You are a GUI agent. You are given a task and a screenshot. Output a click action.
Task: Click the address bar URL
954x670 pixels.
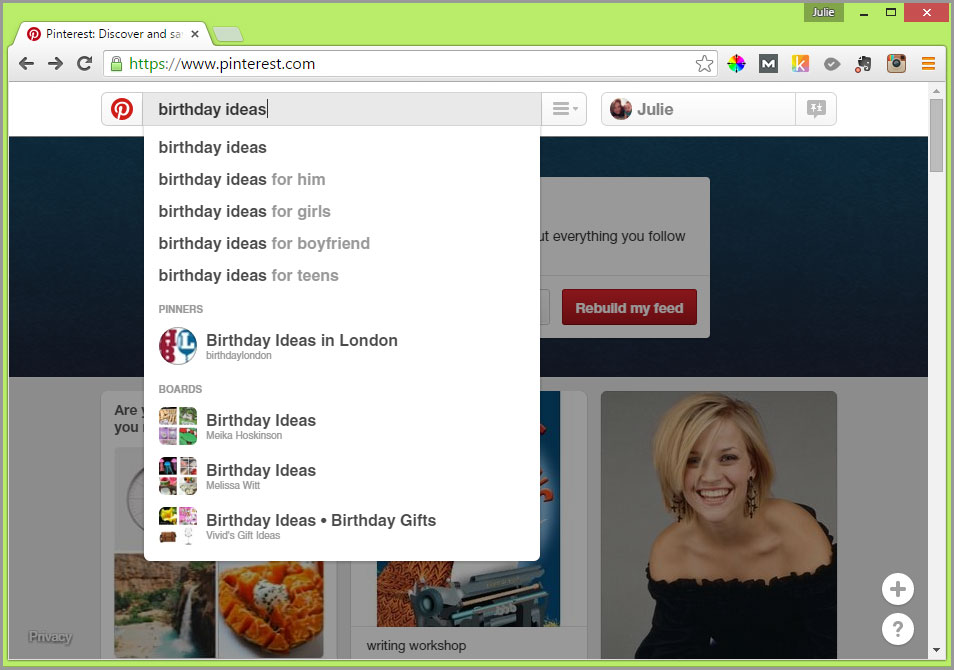[222, 64]
